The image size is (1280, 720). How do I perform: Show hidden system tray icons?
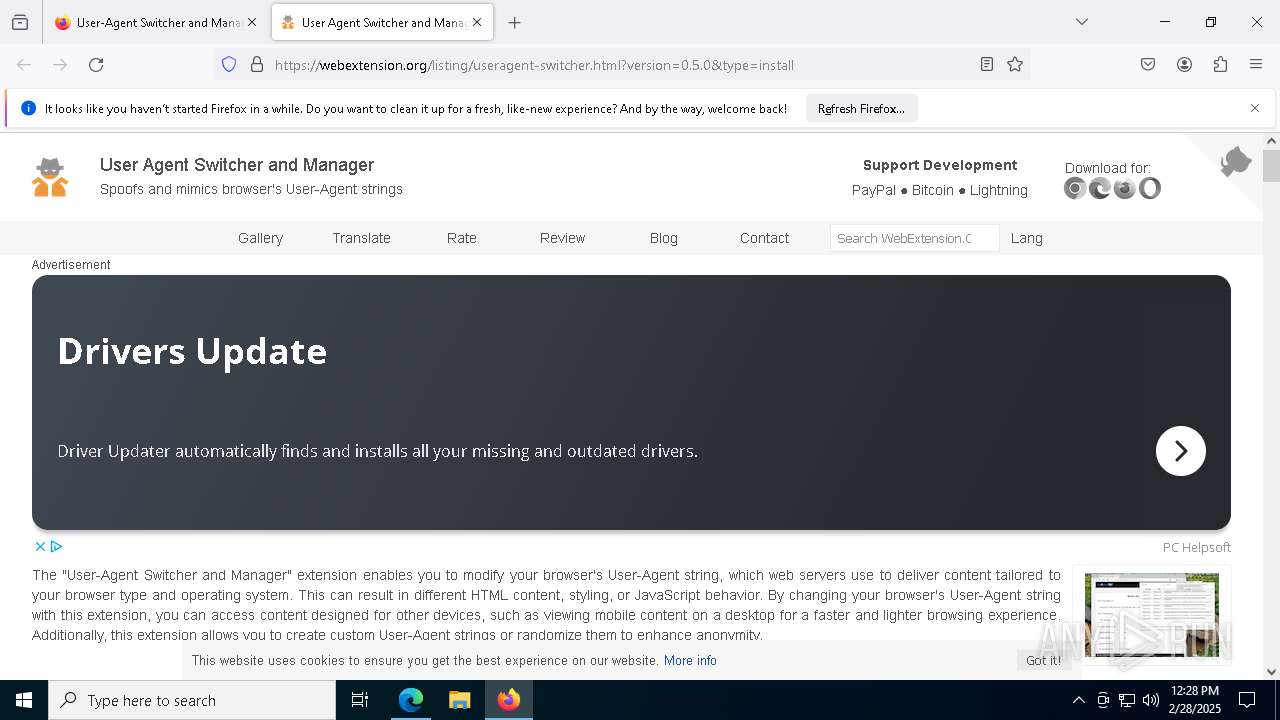[1078, 700]
